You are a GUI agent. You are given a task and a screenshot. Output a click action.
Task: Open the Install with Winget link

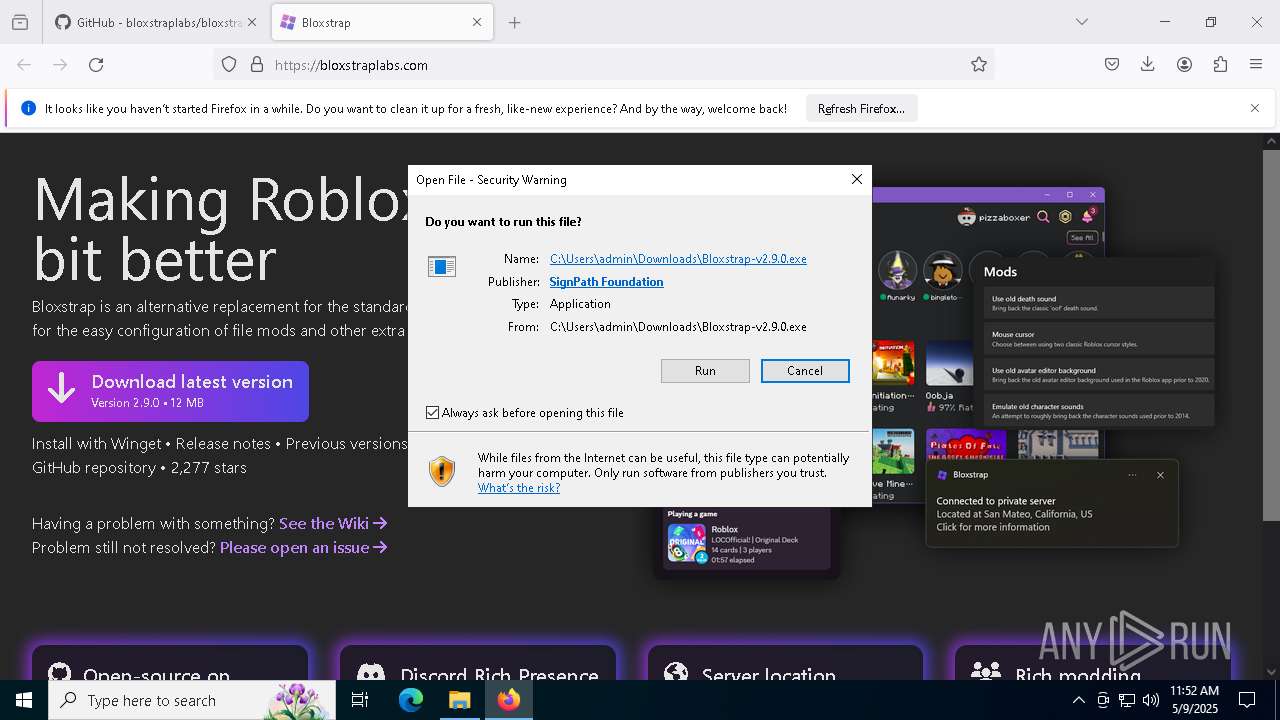pos(96,444)
